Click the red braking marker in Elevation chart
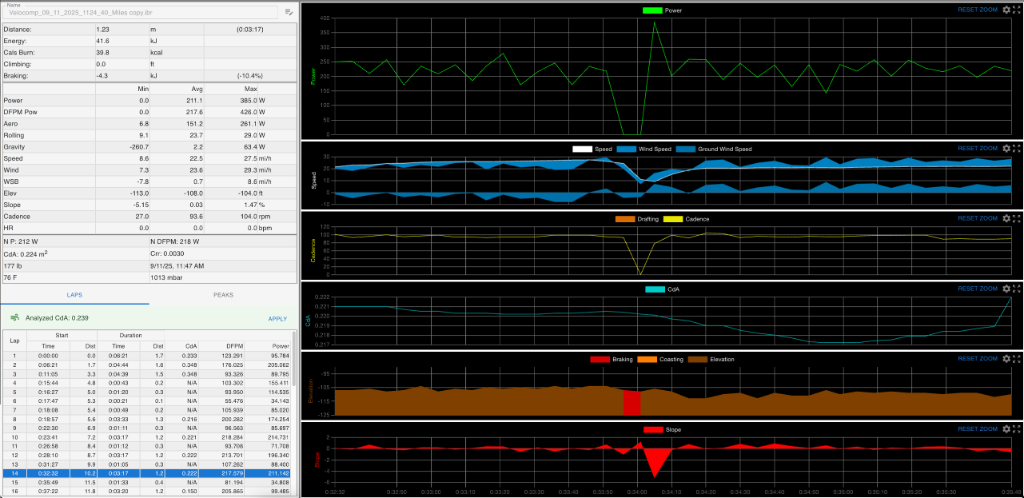 click(632, 402)
